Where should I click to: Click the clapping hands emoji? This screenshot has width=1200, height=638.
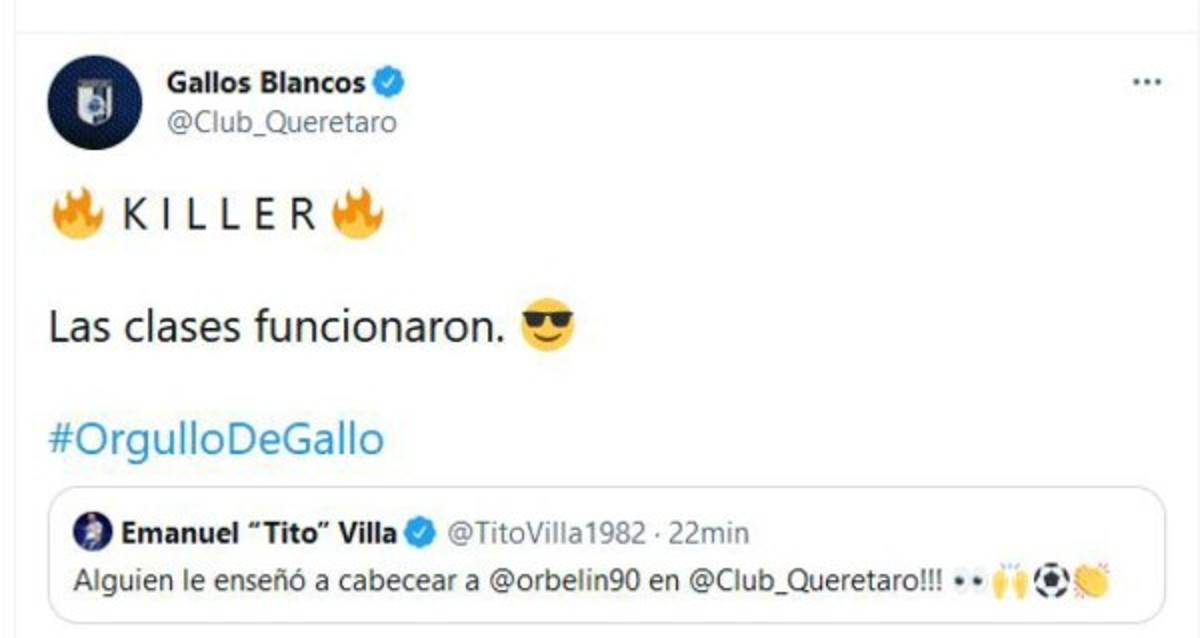[x=1092, y=580]
